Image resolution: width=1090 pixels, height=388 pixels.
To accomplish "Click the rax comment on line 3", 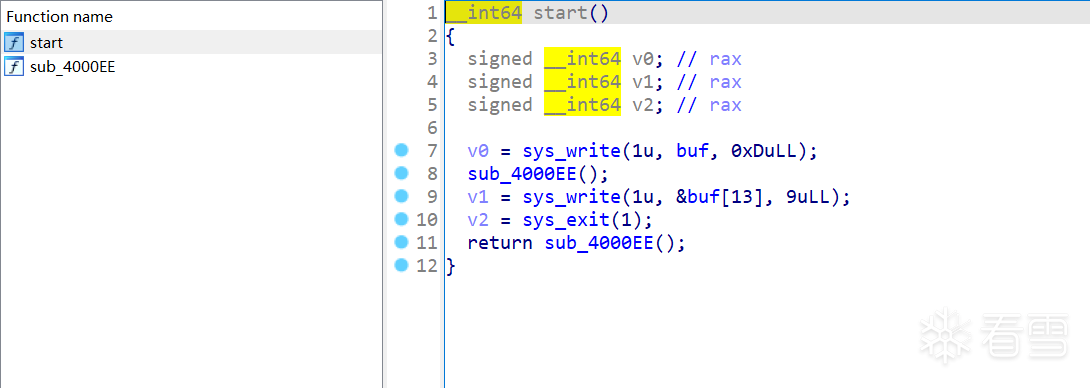I will [x=725, y=59].
